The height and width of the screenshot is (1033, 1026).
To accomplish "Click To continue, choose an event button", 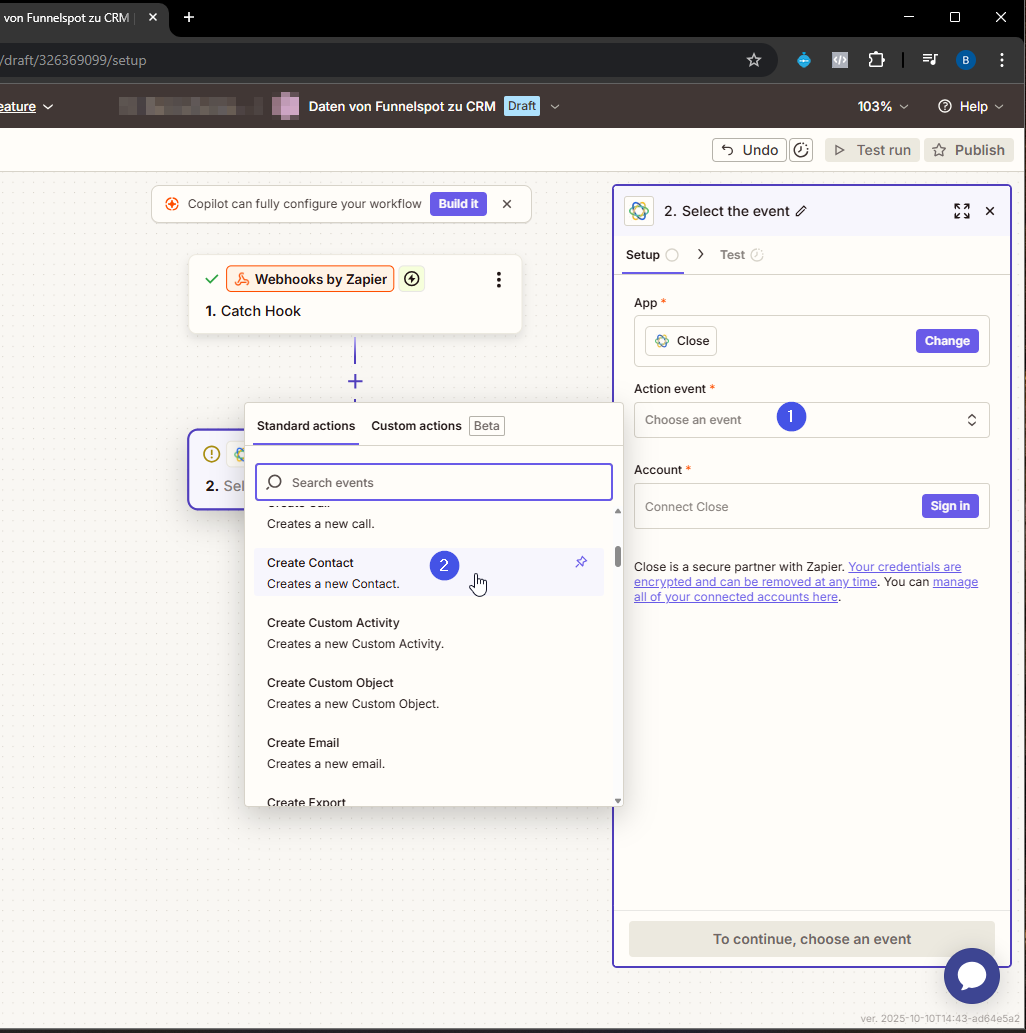I will pyautogui.click(x=811, y=939).
